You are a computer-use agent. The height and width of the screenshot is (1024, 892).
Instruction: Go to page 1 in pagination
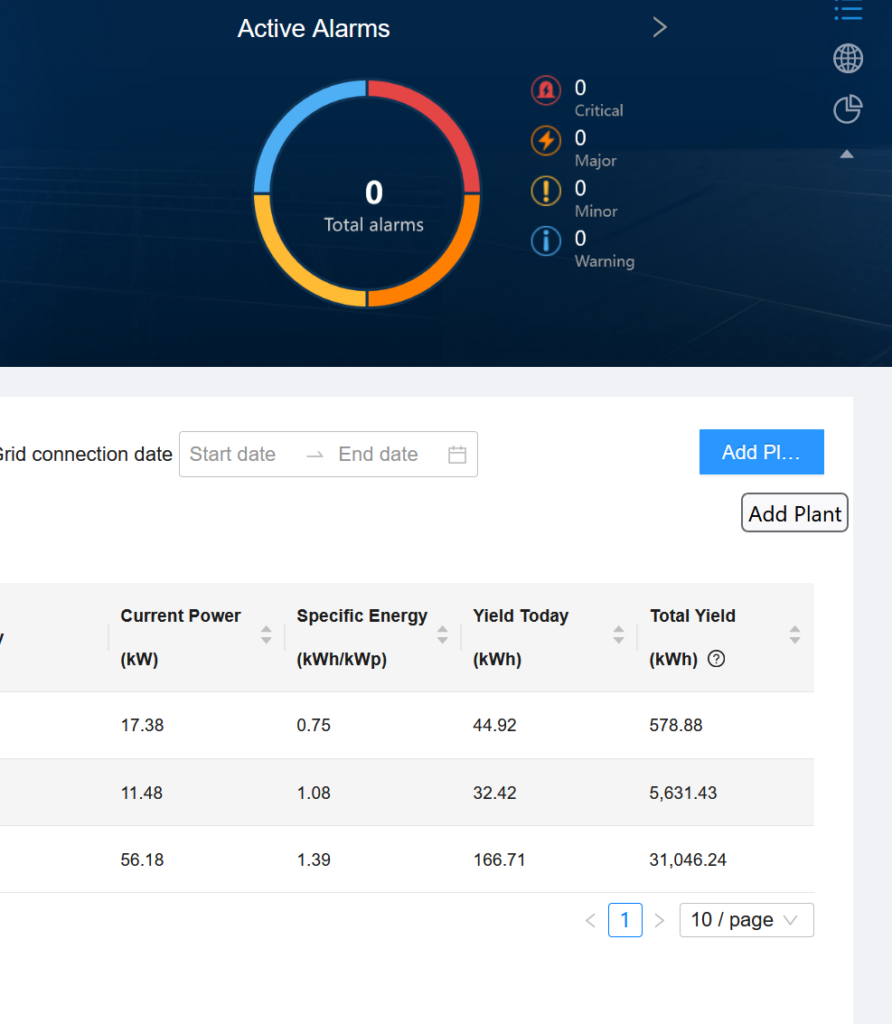625,920
